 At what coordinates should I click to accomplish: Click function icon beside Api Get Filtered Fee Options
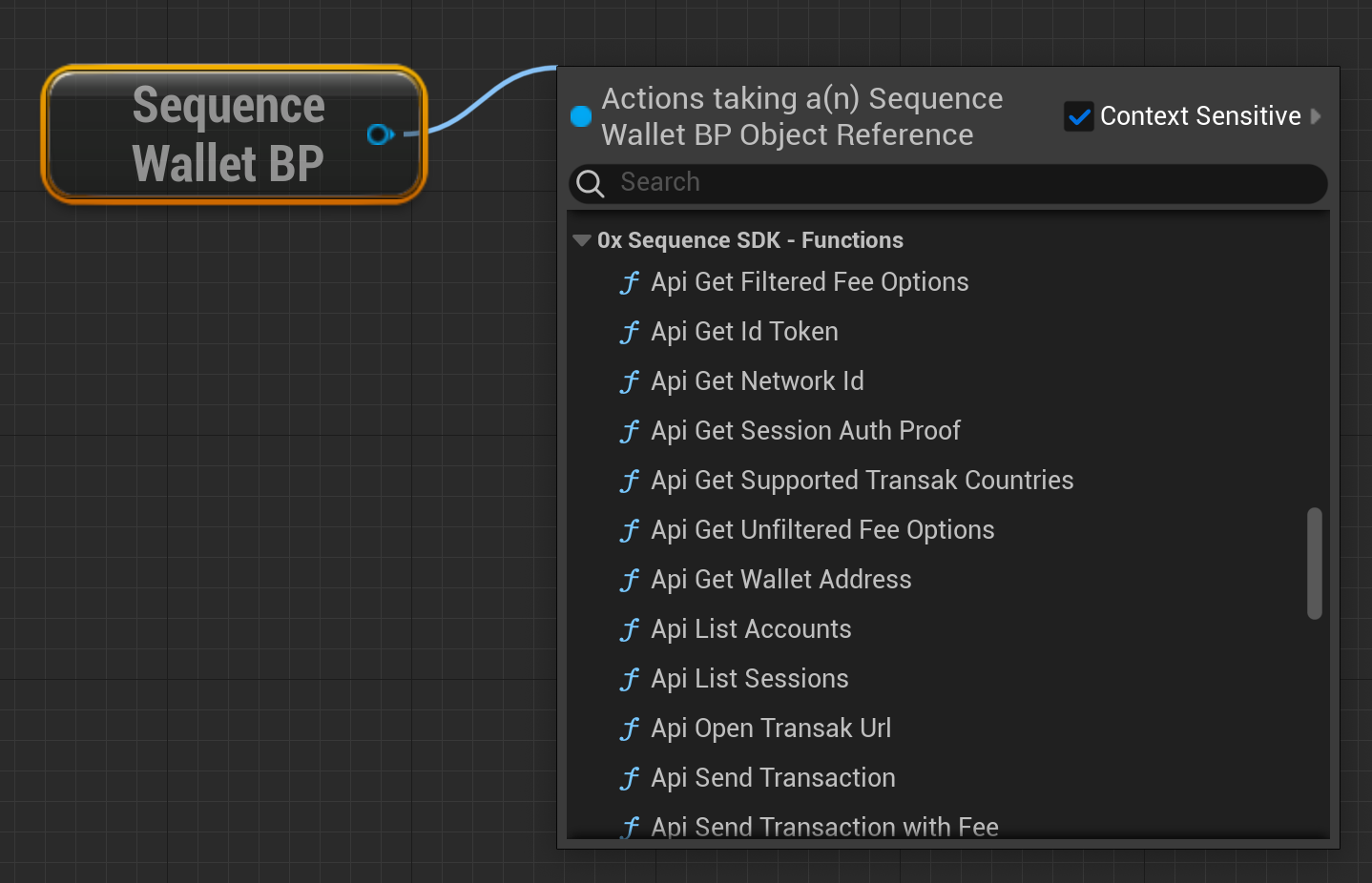[x=630, y=282]
